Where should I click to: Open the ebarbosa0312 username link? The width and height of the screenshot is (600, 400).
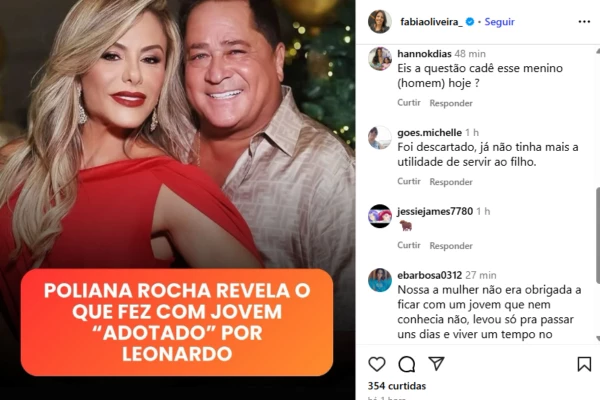click(x=429, y=275)
